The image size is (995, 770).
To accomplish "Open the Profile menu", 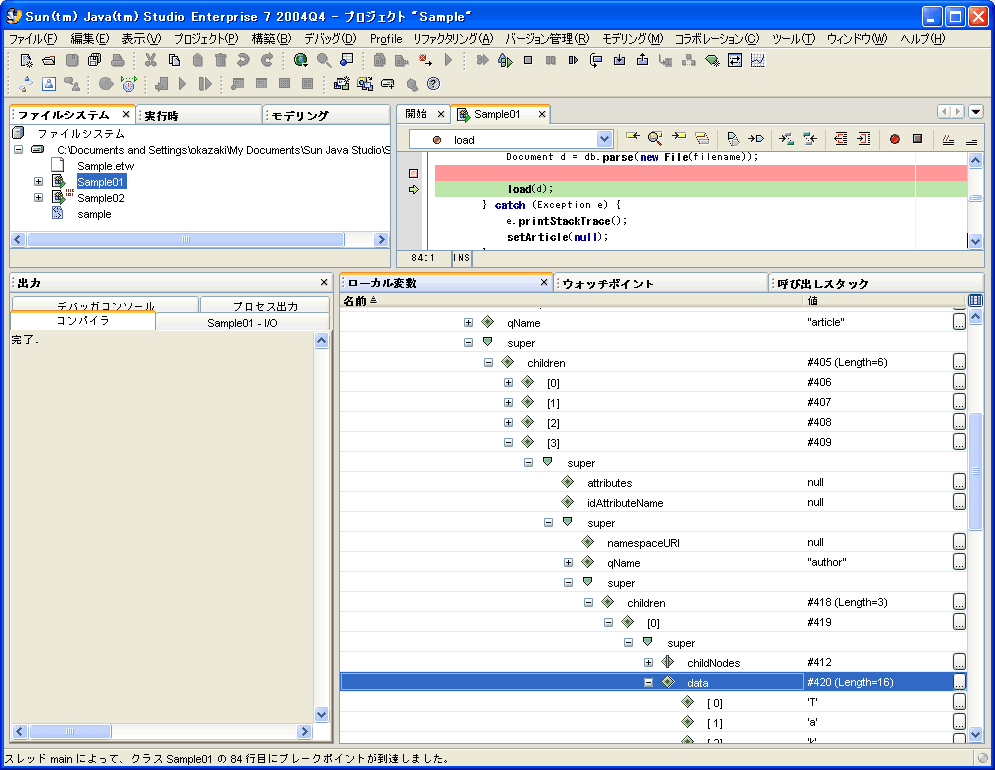I will pyautogui.click(x=386, y=39).
